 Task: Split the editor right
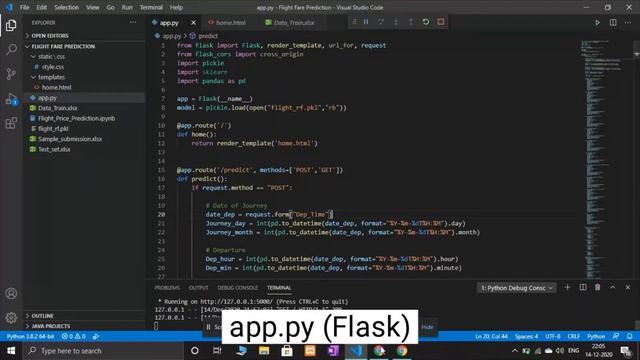point(613,22)
